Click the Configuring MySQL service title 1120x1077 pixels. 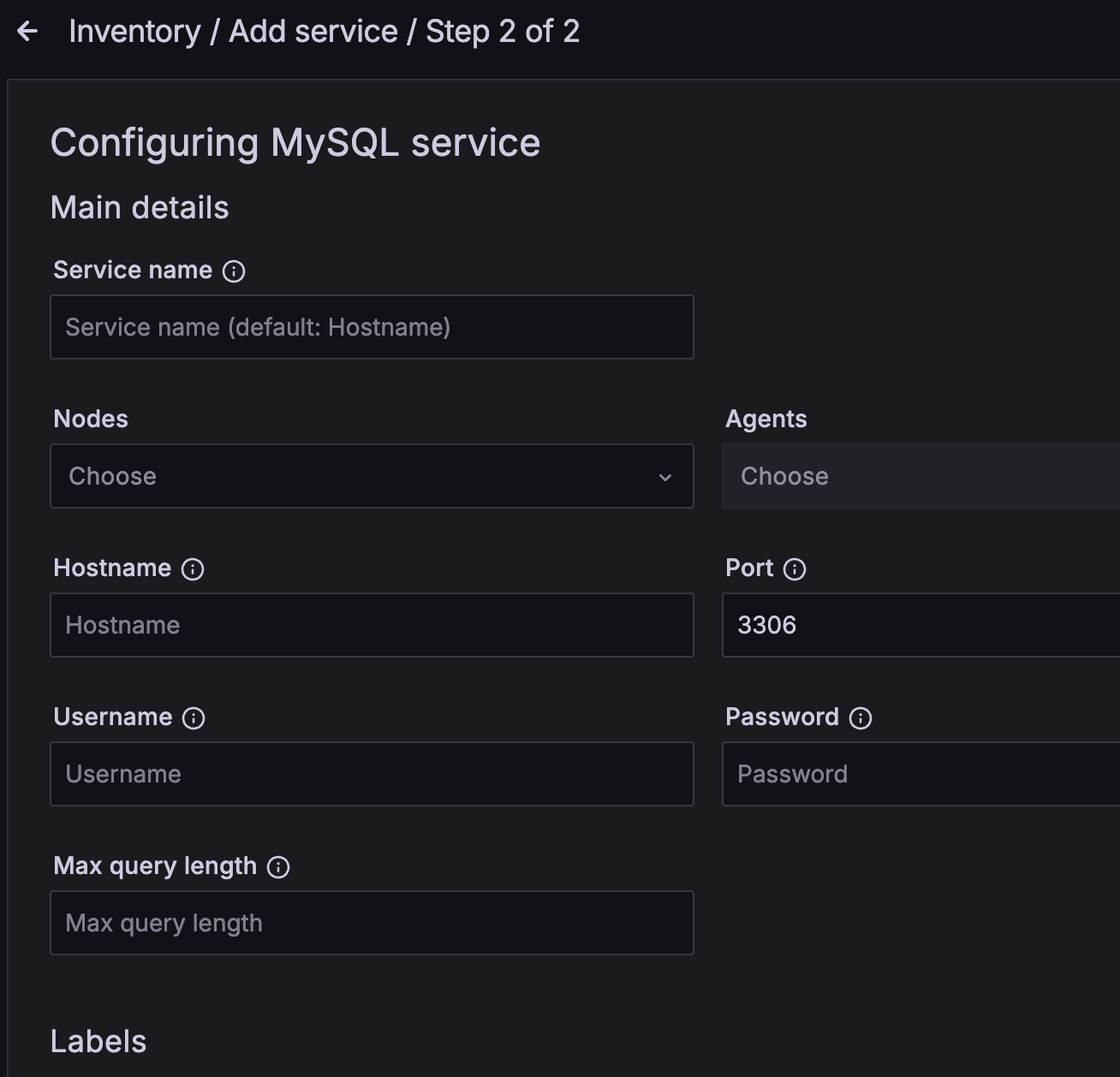coord(295,143)
